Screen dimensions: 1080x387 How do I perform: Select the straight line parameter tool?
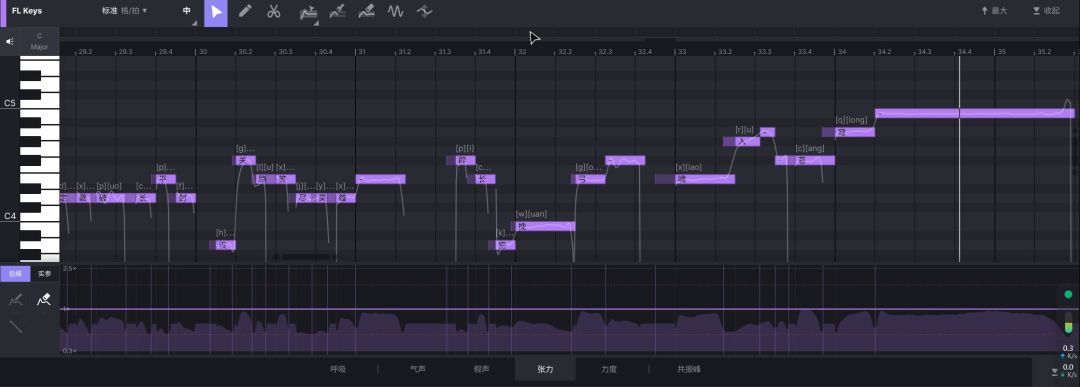[x=15, y=326]
